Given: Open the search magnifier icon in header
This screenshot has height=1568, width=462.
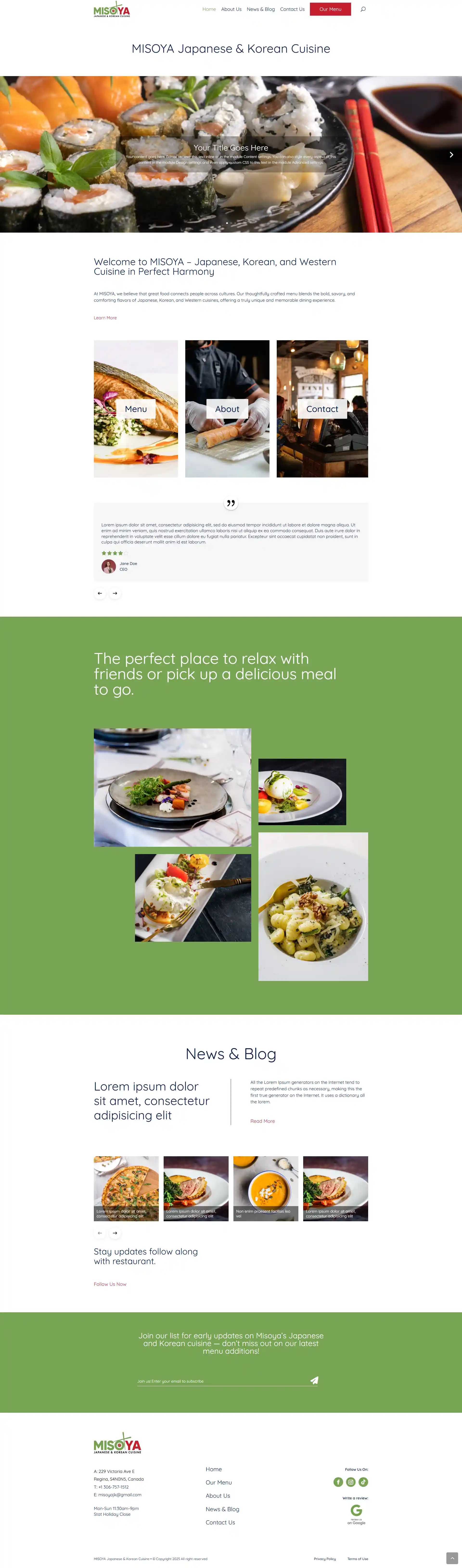Looking at the screenshot, I should 363,9.
